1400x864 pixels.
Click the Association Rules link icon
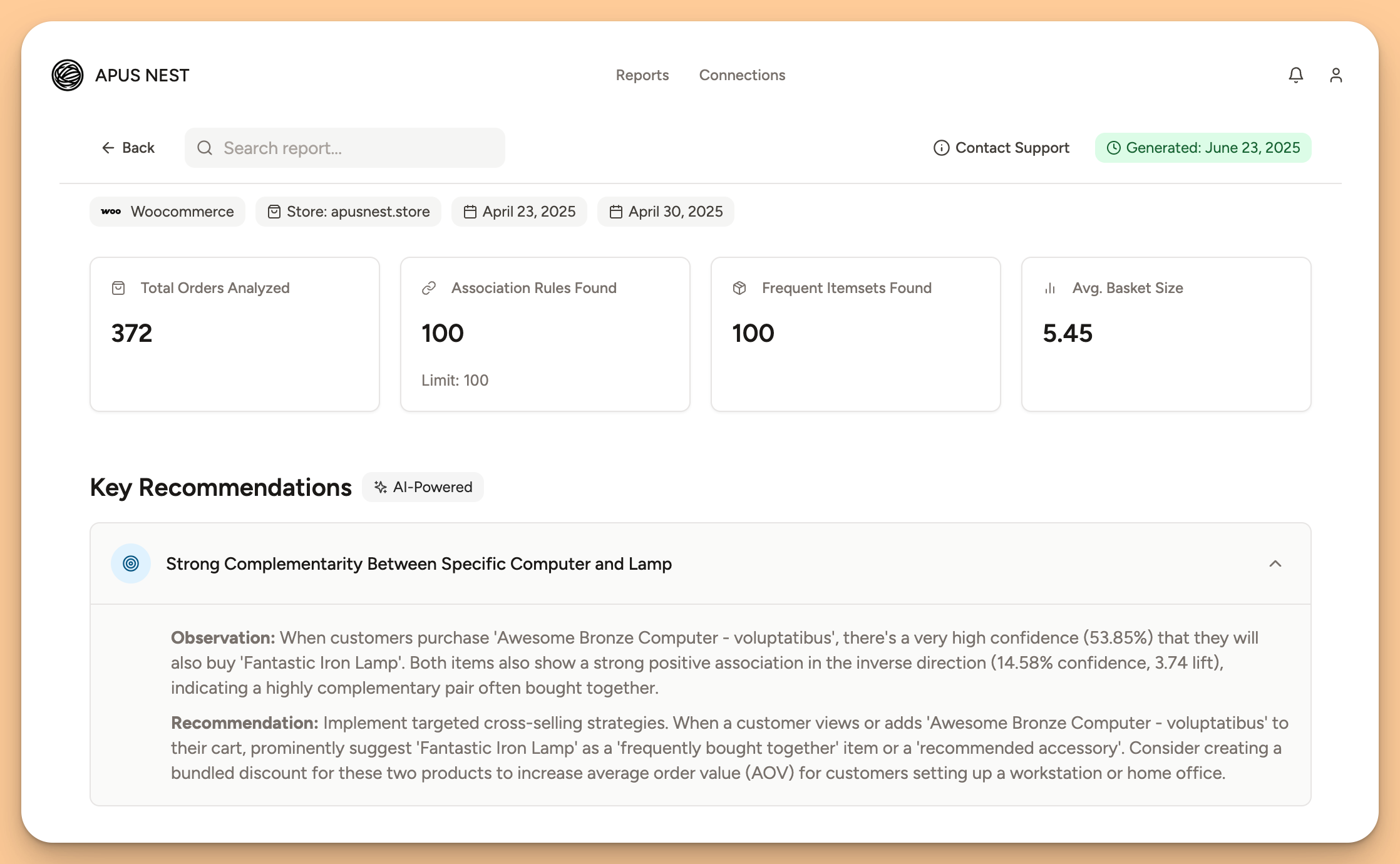click(429, 288)
